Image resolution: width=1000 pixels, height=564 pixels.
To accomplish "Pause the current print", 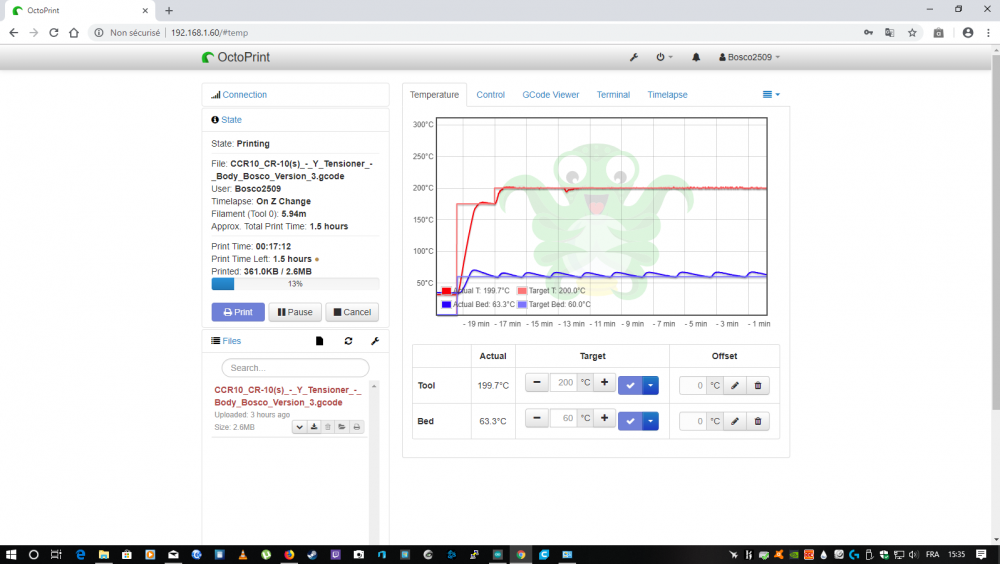I will (x=295, y=312).
